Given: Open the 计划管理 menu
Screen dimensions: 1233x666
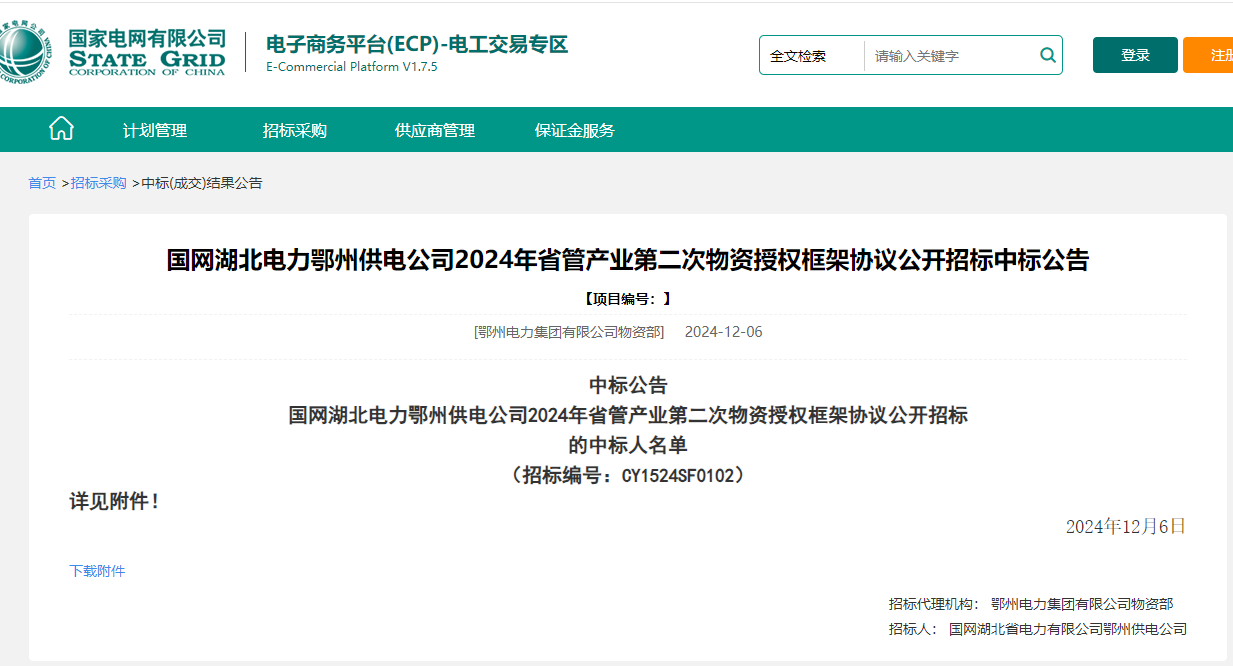Looking at the screenshot, I should click(155, 130).
